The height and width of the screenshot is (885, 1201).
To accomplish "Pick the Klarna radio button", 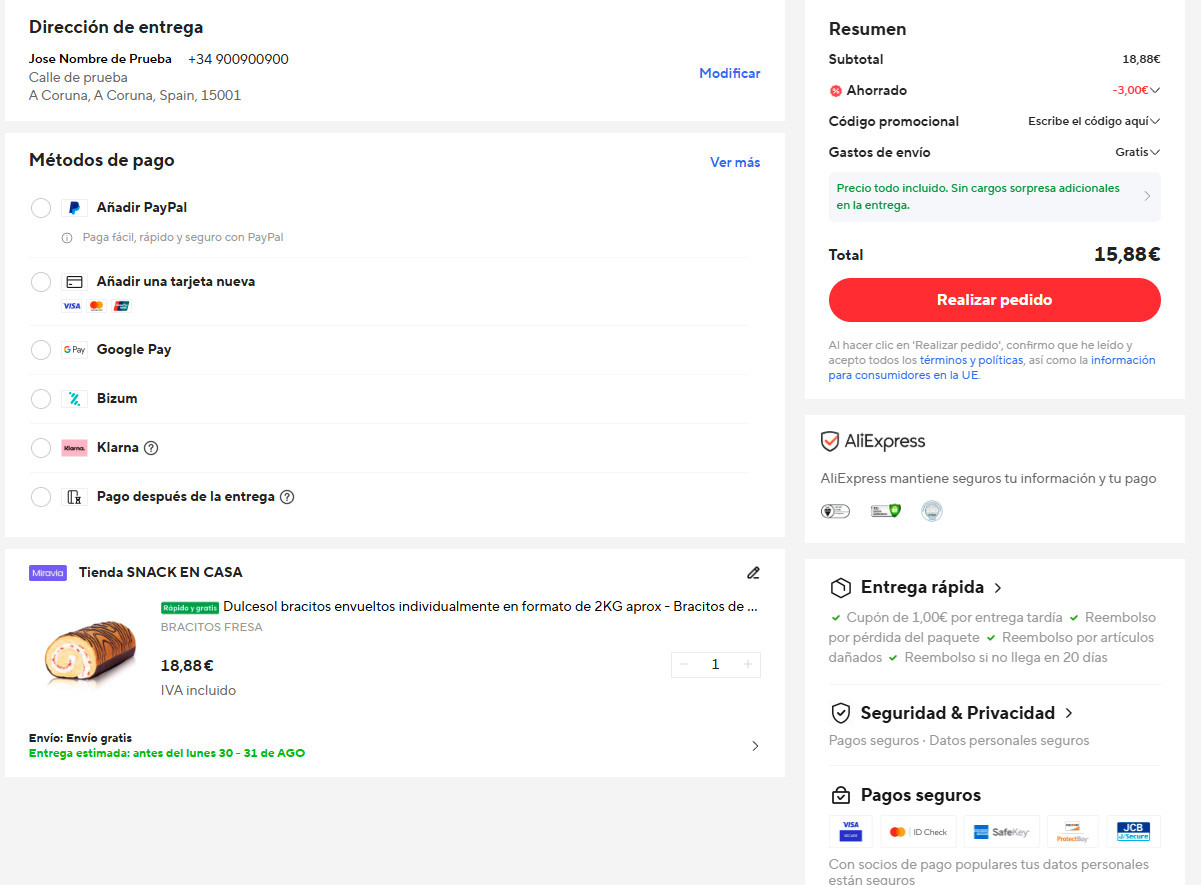I will [41, 448].
